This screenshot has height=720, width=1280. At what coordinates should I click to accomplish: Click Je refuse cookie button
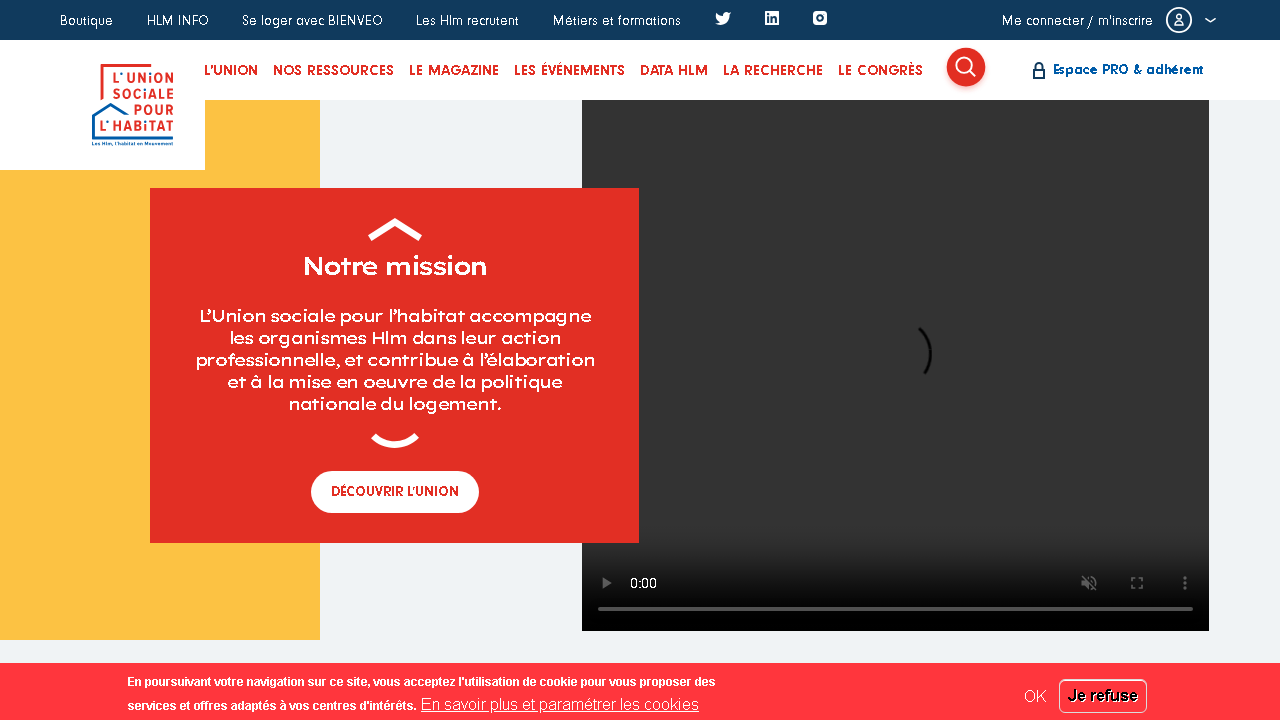coord(1103,696)
